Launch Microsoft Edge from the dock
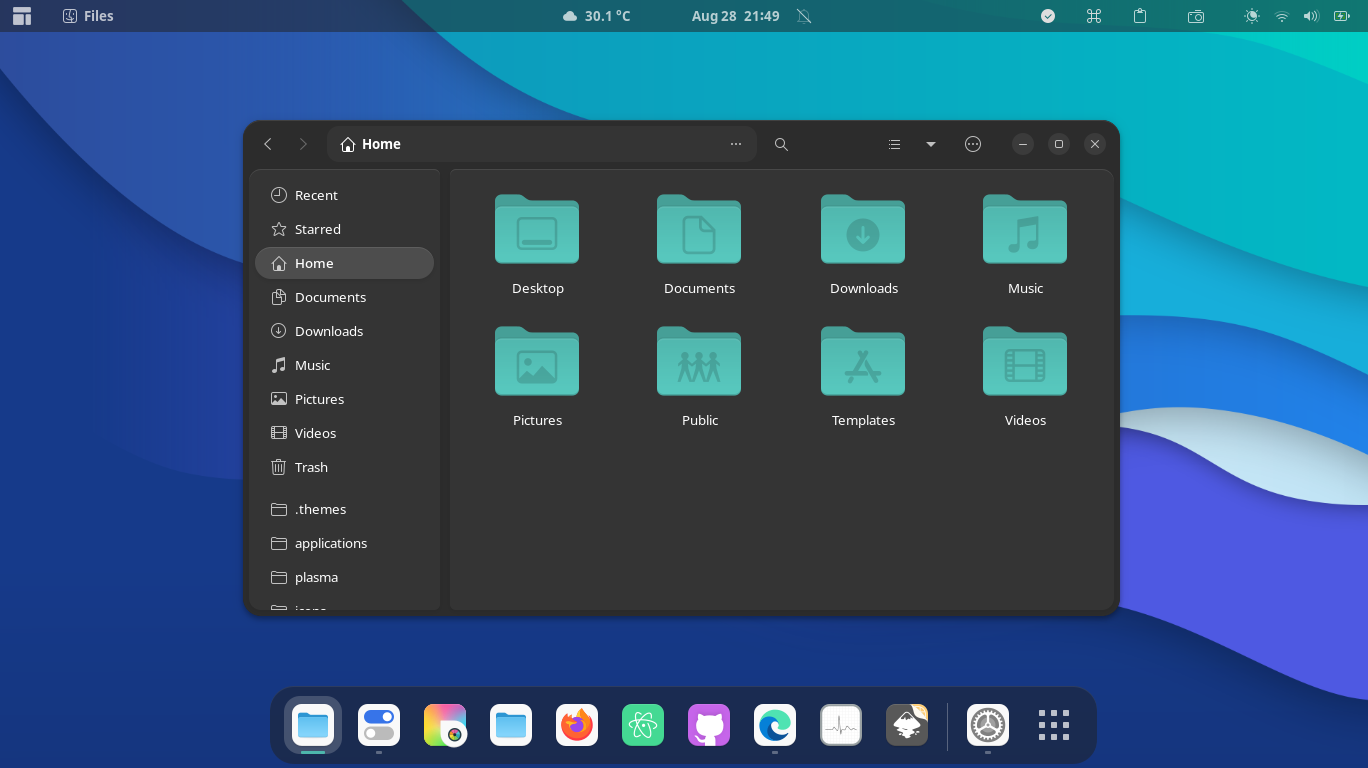1368x768 pixels. (x=775, y=725)
